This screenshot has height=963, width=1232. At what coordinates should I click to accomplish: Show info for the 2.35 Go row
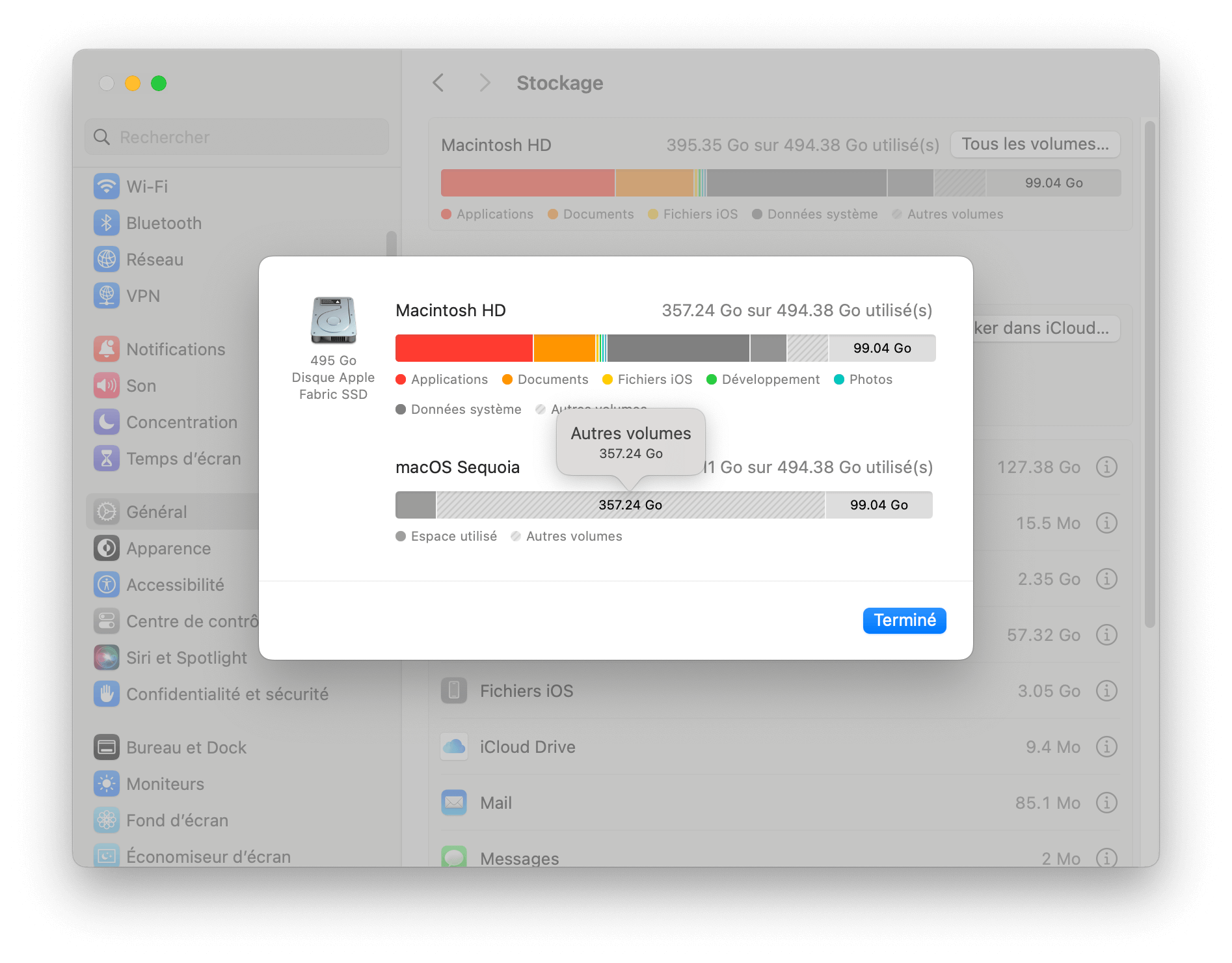[1106, 578]
